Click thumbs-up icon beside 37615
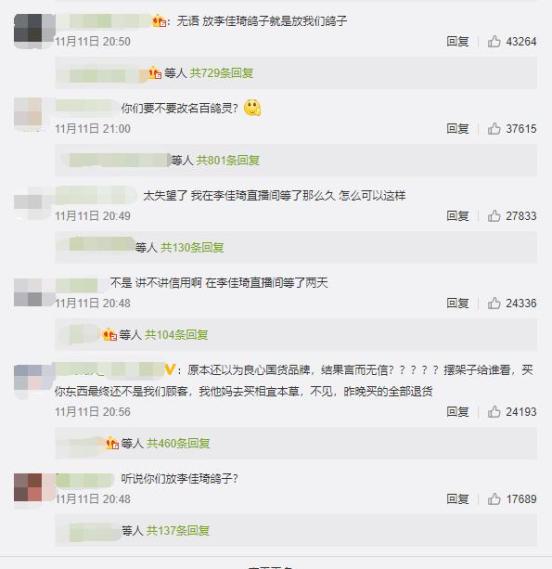This screenshot has height=569, width=552. pos(494,128)
